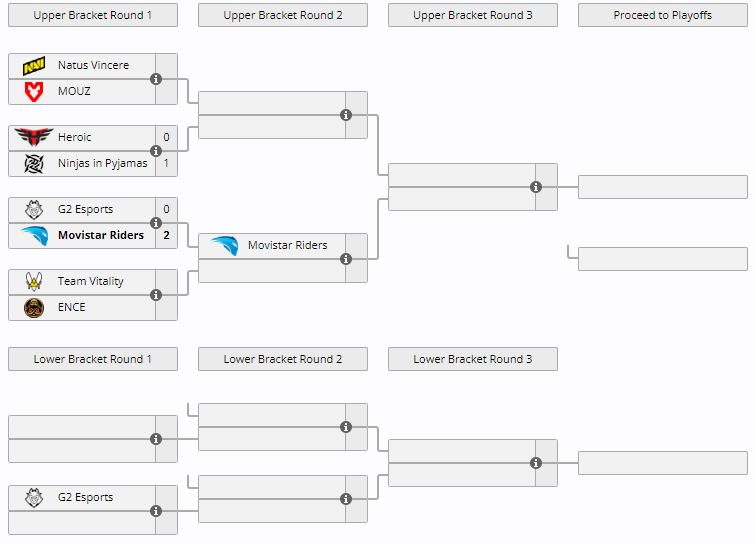
Task: Click the Natus Vincere team name
Action: 93,66
